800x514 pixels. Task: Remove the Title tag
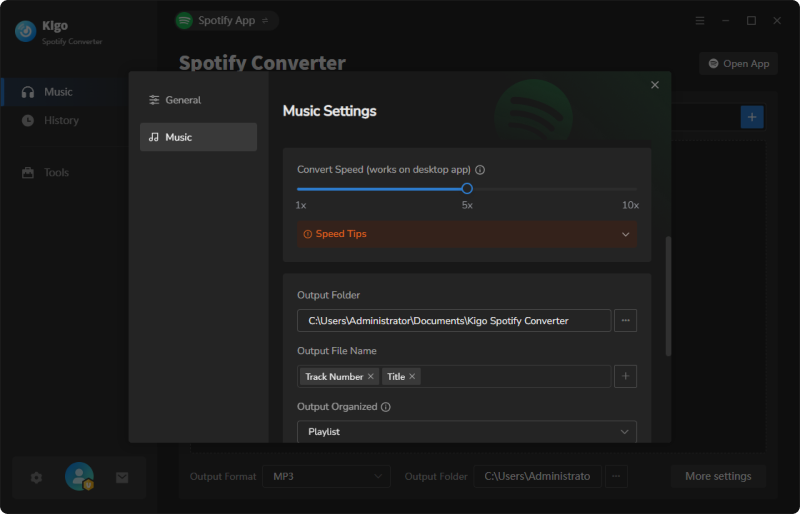(x=412, y=376)
